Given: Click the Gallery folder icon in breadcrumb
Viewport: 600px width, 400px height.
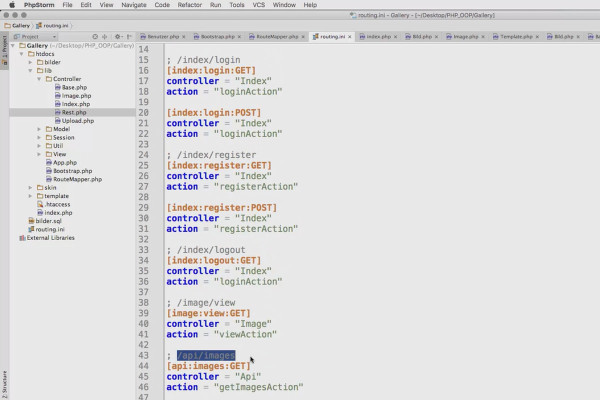Looking at the screenshot, I should (7, 26).
